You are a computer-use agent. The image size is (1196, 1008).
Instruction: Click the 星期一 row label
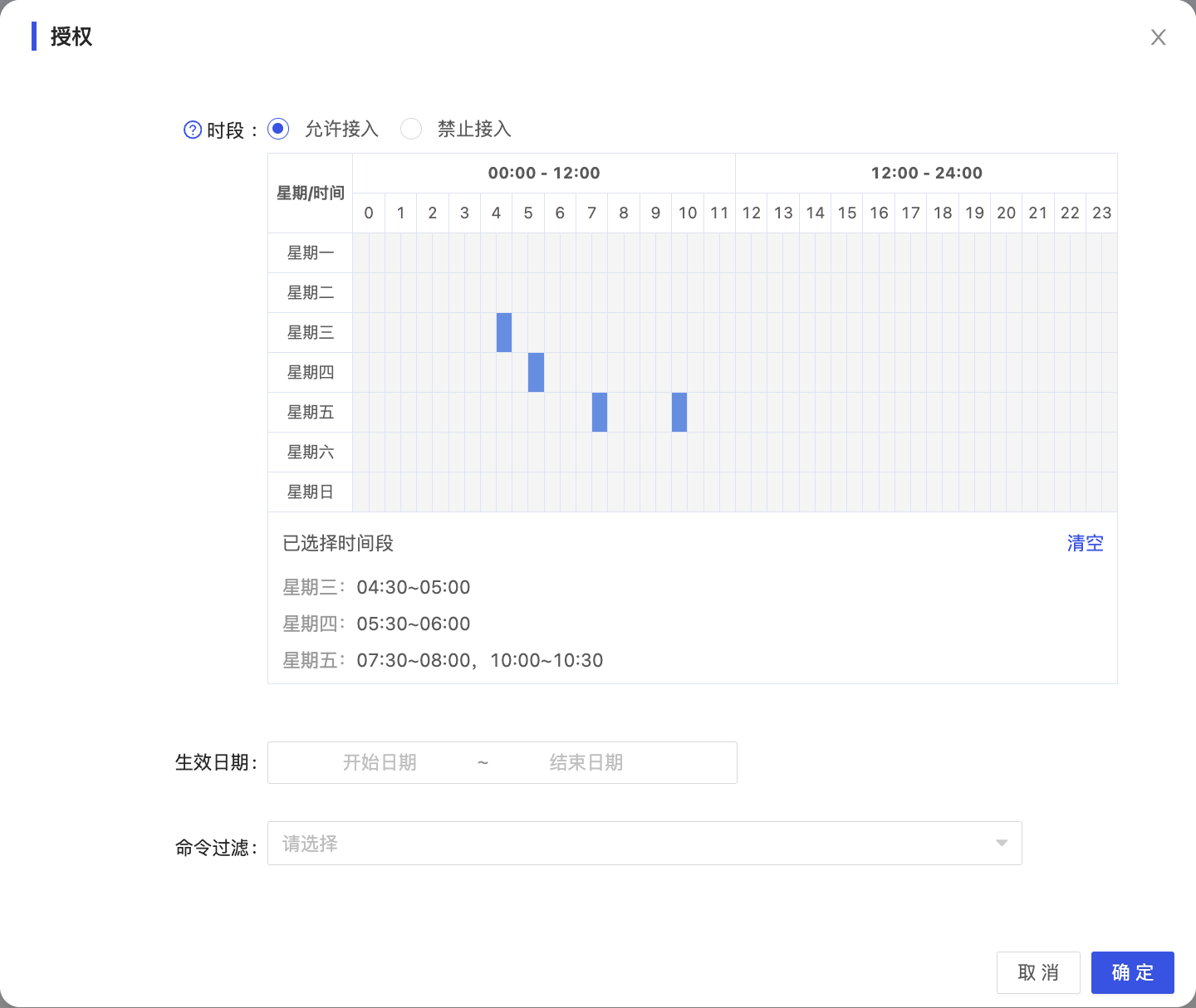click(310, 253)
